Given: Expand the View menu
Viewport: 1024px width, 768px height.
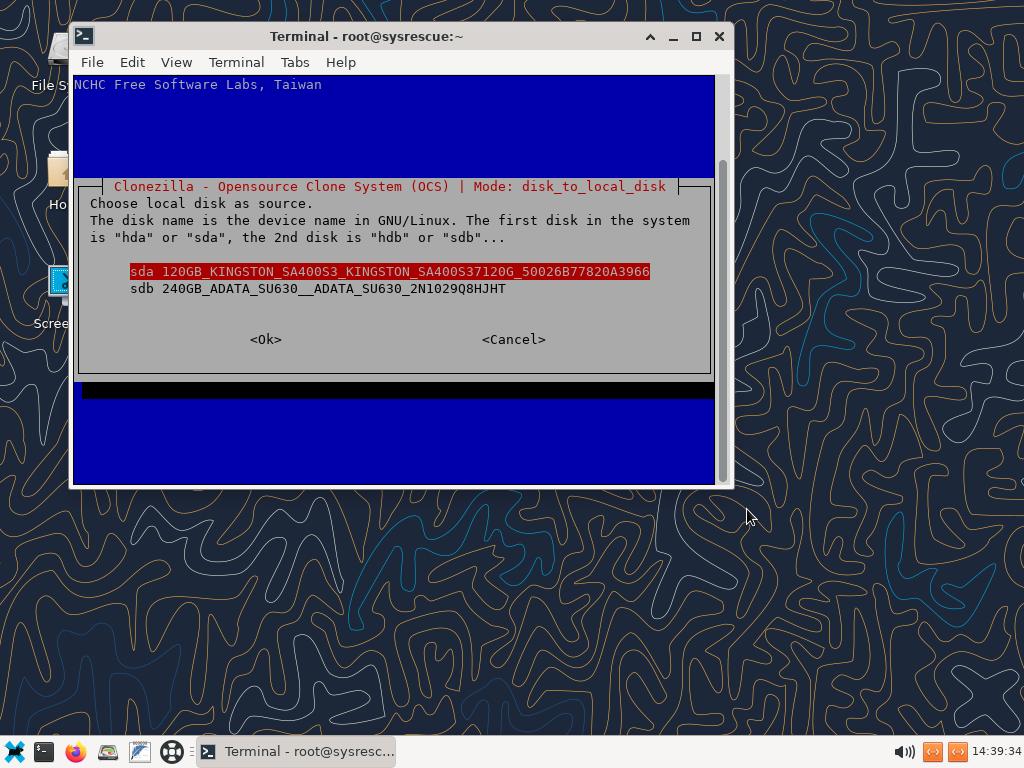Looking at the screenshot, I should pos(176,62).
